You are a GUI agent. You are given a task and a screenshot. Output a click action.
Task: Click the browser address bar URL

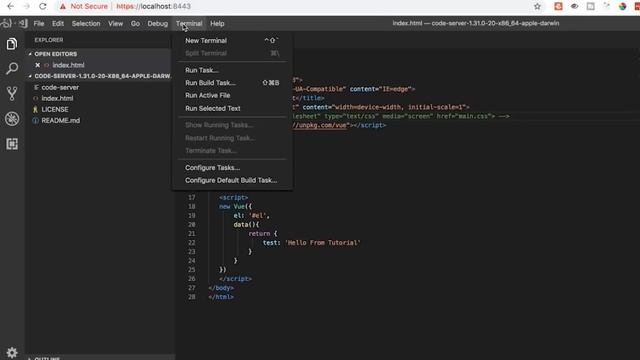[153, 6]
